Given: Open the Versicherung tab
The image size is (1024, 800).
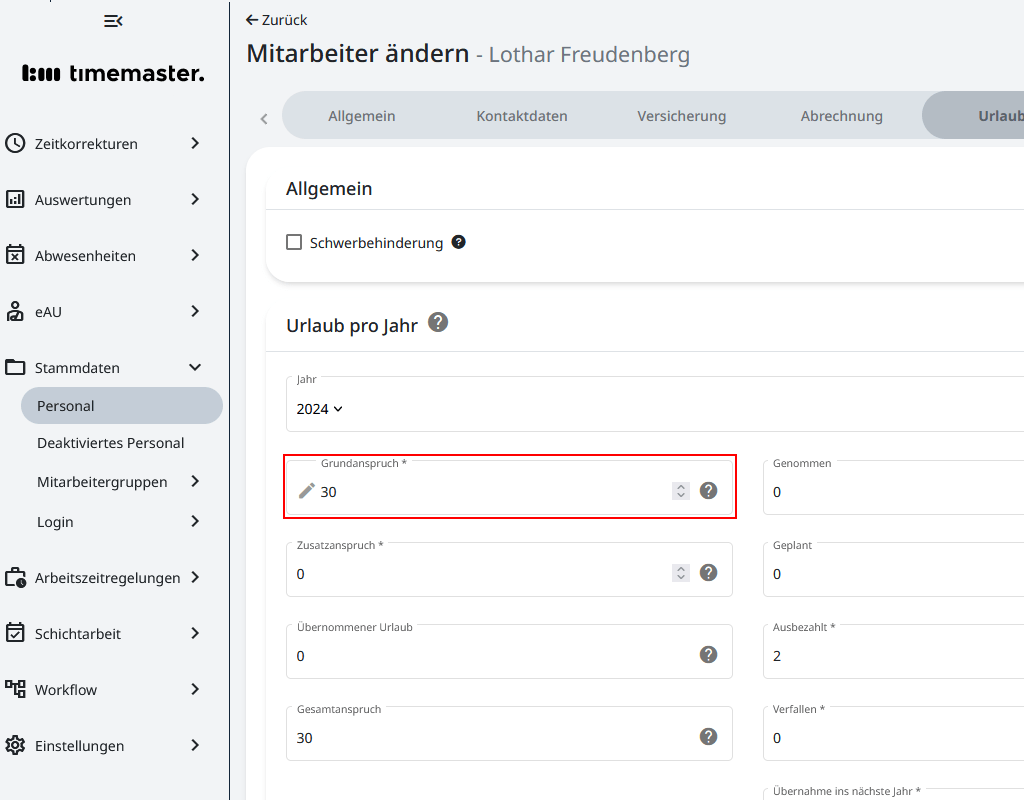Looking at the screenshot, I should pyautogui.click(x=682, y=116).
